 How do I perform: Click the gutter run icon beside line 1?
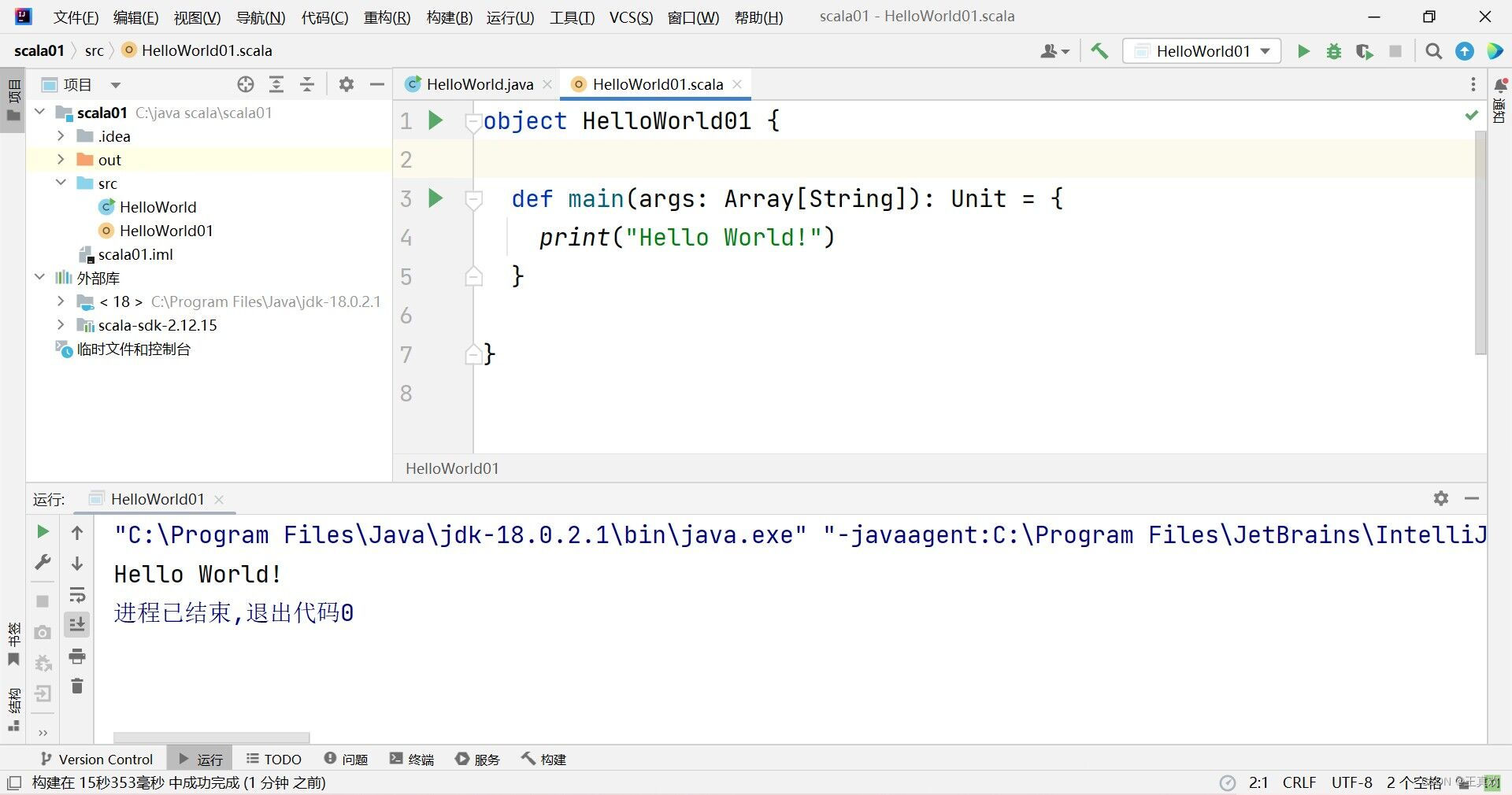[x=436, y=120]
